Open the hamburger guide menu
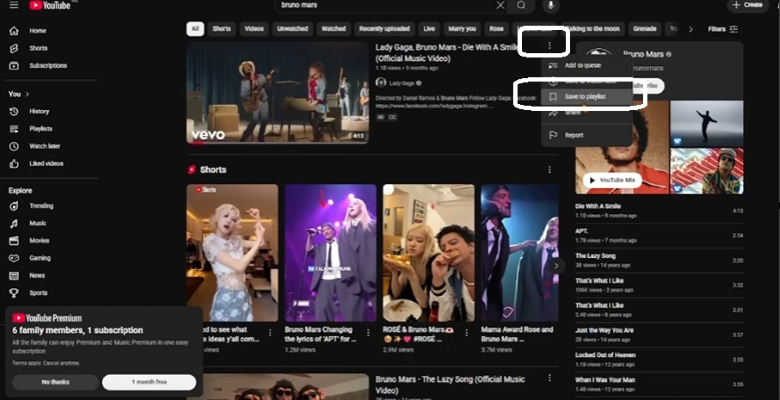Viewport: 780px width, 400px height. pyautogui.click(x=14, y=5)
